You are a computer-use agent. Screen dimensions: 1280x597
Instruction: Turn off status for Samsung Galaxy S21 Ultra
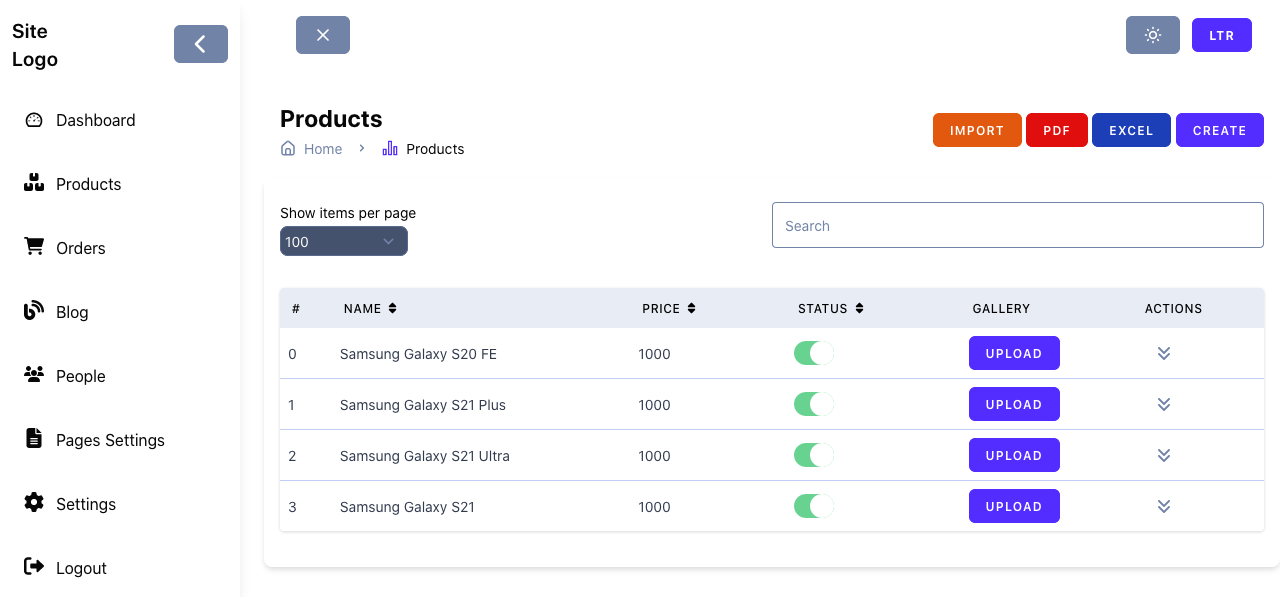(x=813, y=455)
